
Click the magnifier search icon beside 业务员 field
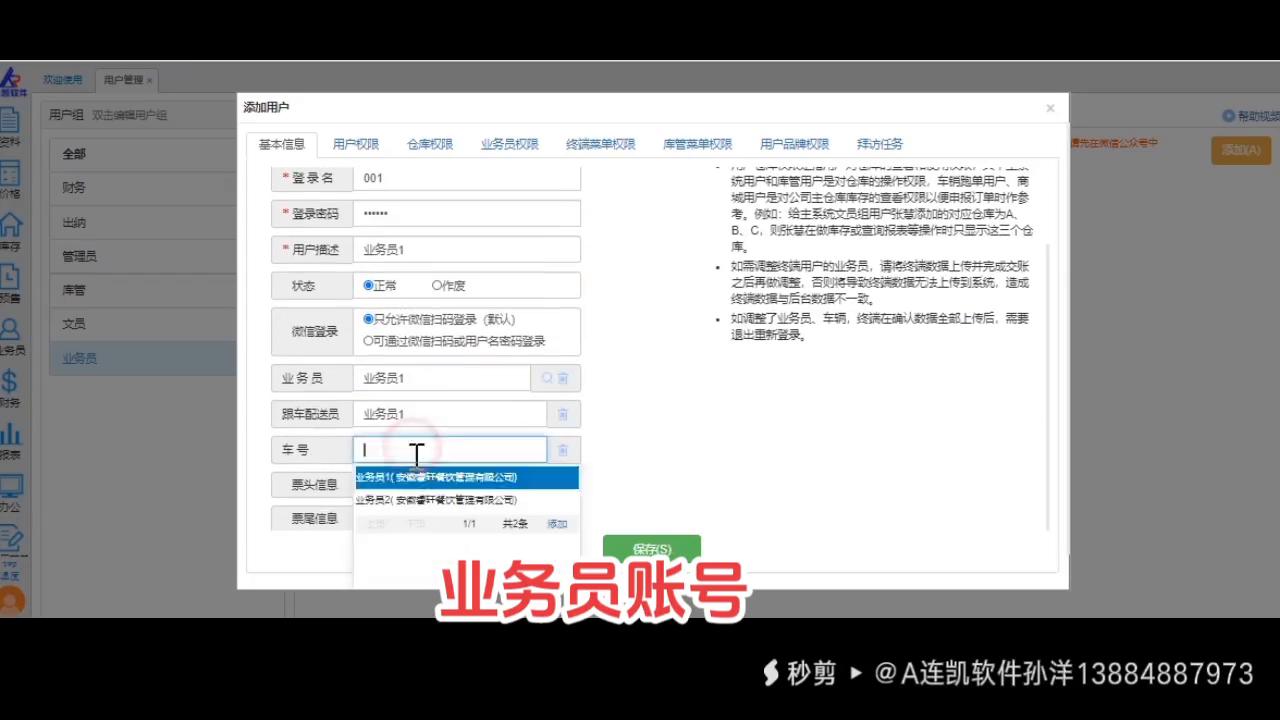coord(546,378)
